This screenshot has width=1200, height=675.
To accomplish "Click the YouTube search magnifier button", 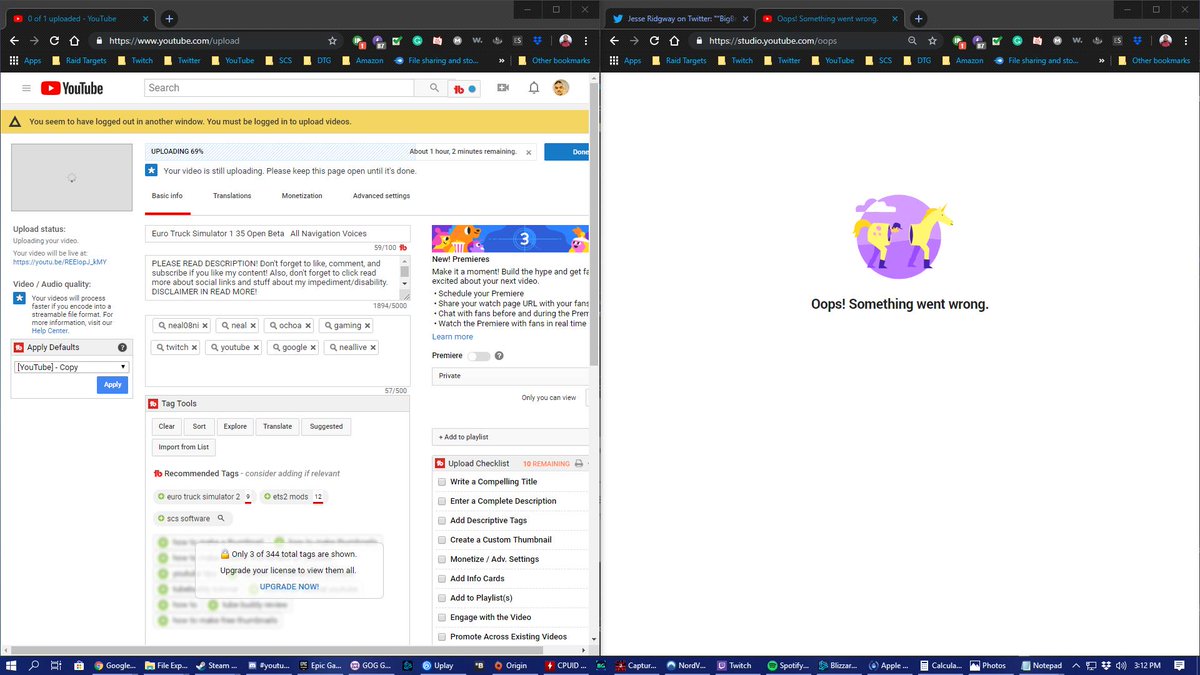I will click(x=434, y=88).
